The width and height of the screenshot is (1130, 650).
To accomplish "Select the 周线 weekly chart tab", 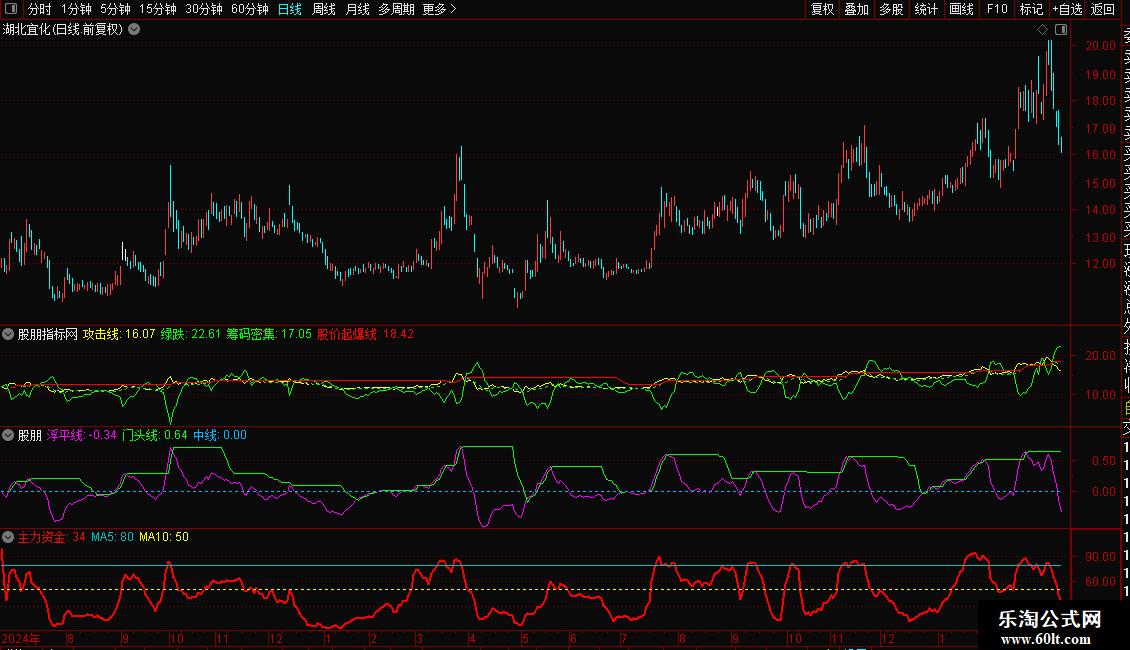I will (x=324, y=9).
